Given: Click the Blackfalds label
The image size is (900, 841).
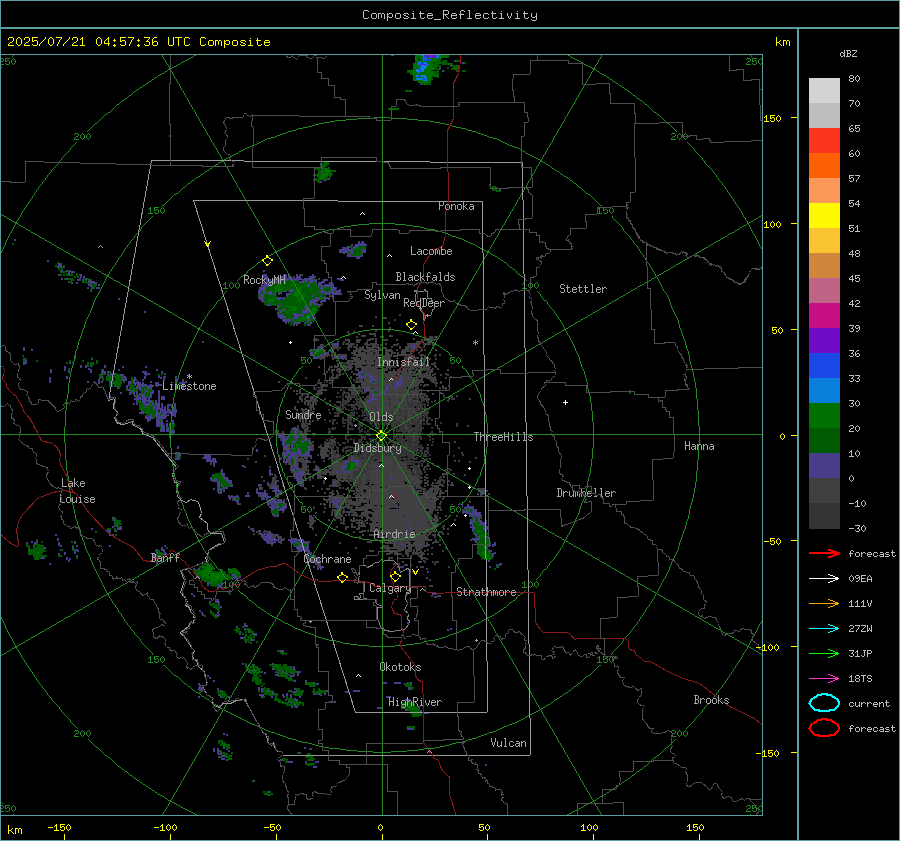Looking at the screenshot, I should [x=425, y=277].
